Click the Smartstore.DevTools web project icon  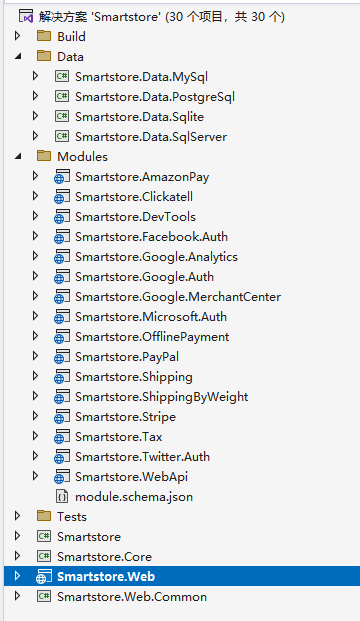pos(62,217)
